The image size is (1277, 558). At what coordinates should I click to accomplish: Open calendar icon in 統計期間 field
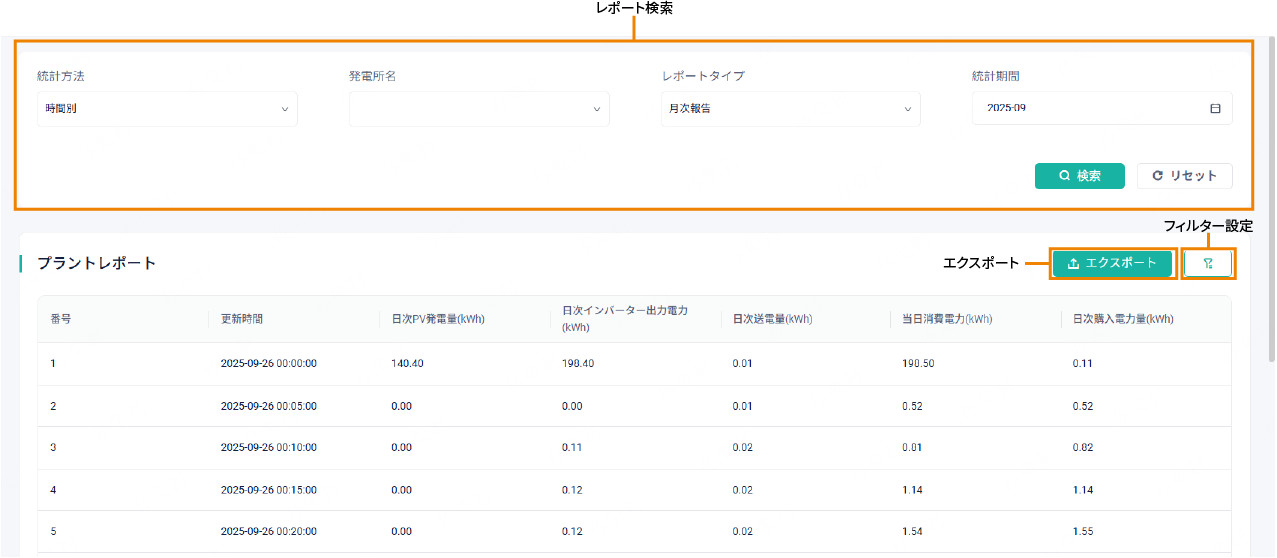pos(1215,108)
